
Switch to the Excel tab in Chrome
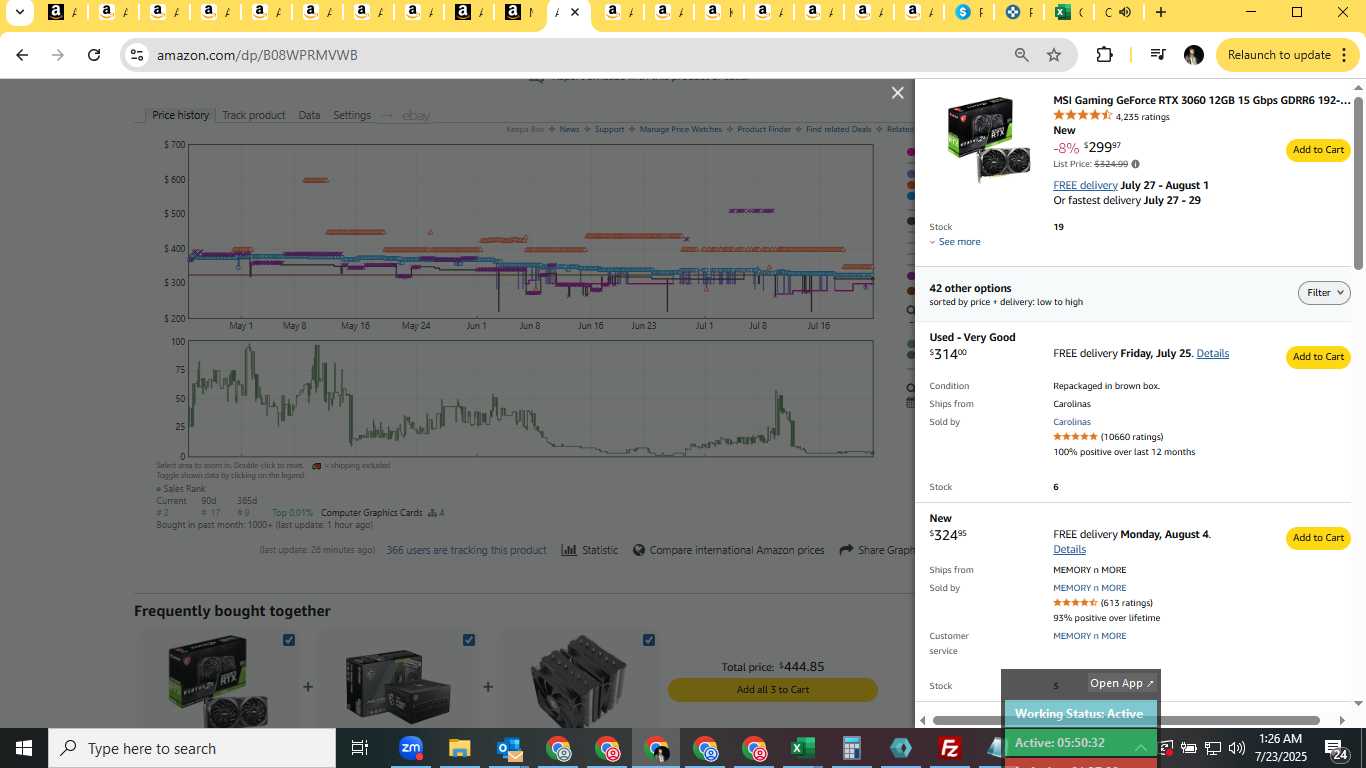pyautogui.click(x=1068, y=12)
